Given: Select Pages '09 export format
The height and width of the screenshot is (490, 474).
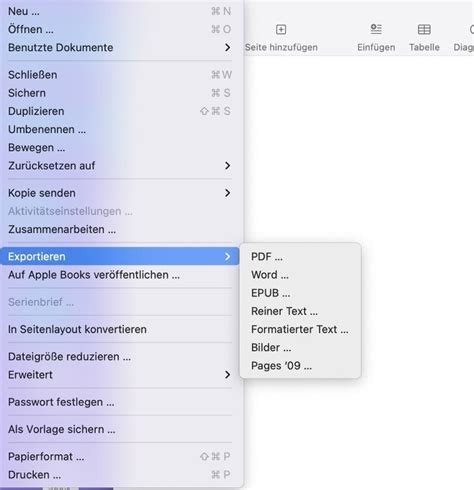Looking at the screenshot, I should click(300, 366).
